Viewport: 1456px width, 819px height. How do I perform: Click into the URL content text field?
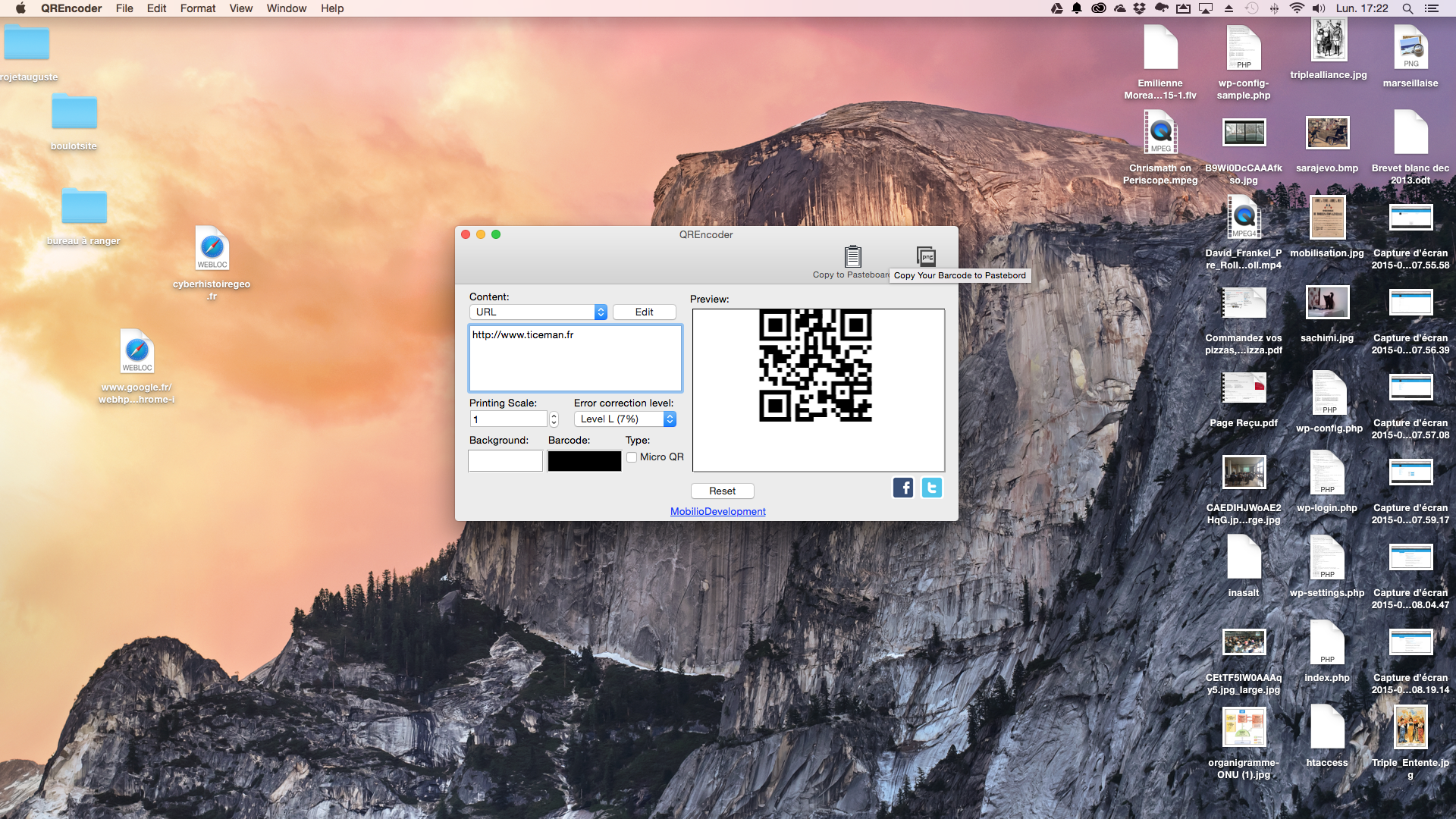(576, 358)
